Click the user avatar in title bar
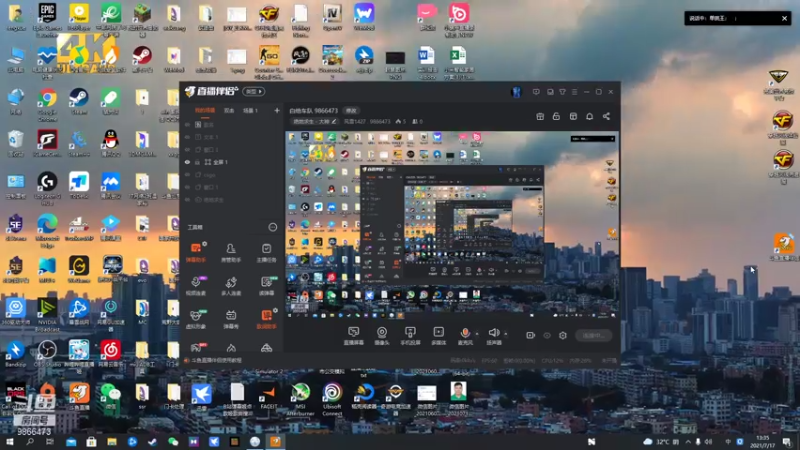 (x=516, y=92)
